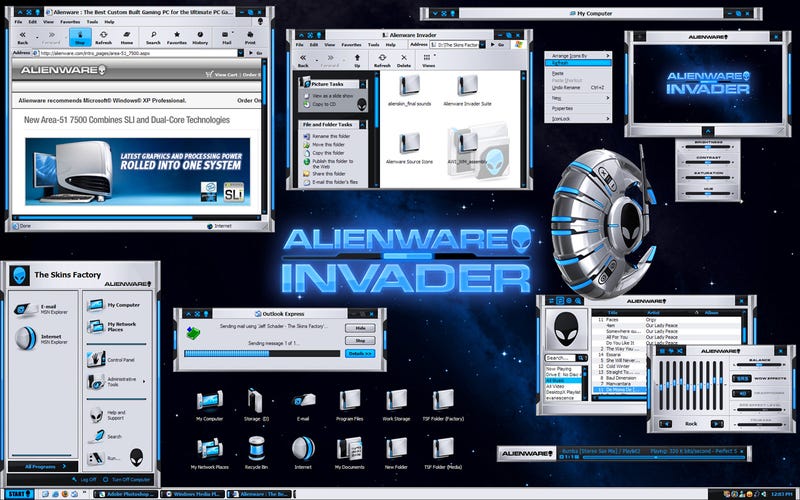Viewport: 800px width, 500px height.
Task: Toggle SRS WOW Effects button in equalizer
Action: click(x=741, y=379)
